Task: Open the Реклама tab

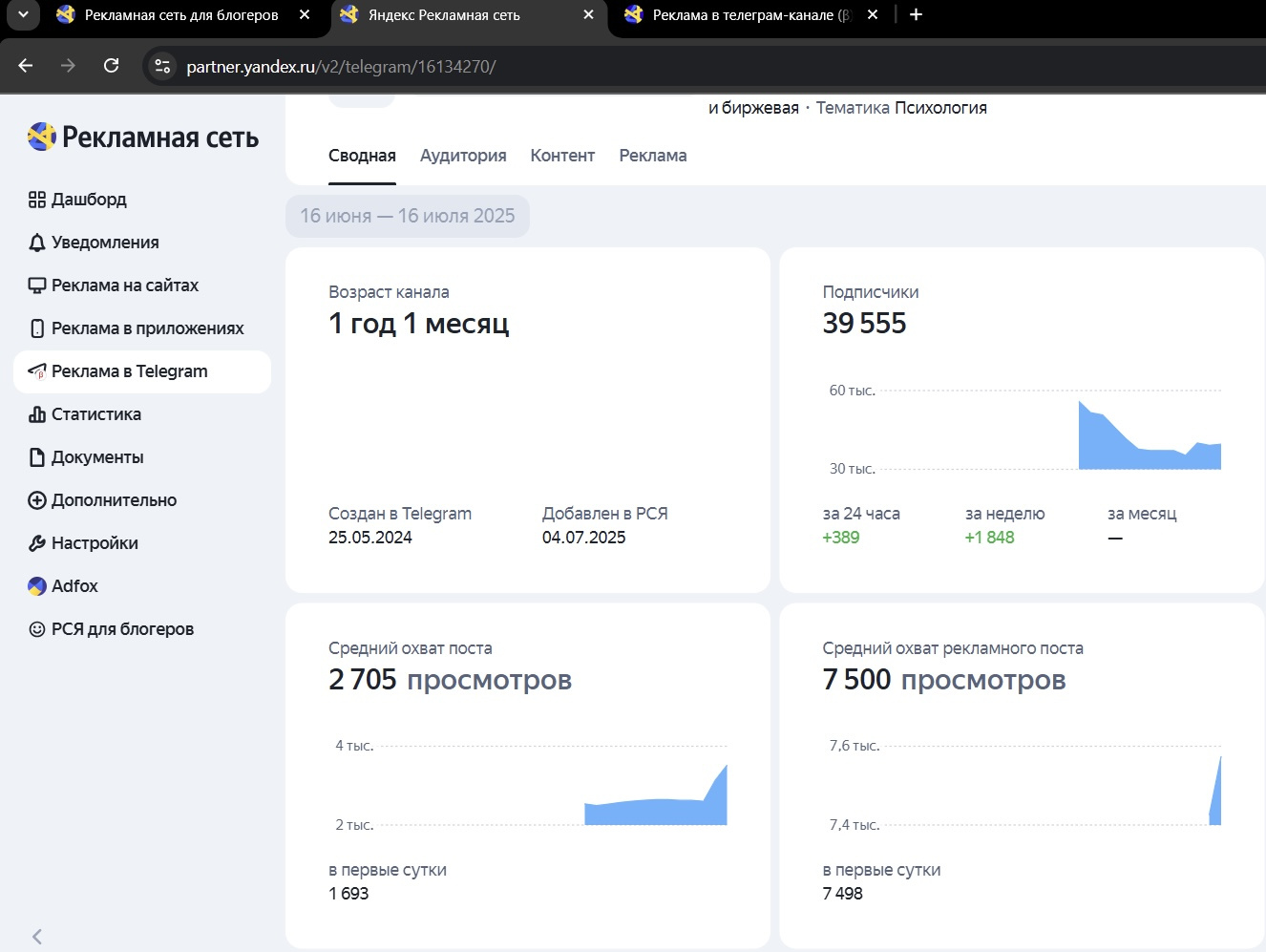Action: pos(653,156)
